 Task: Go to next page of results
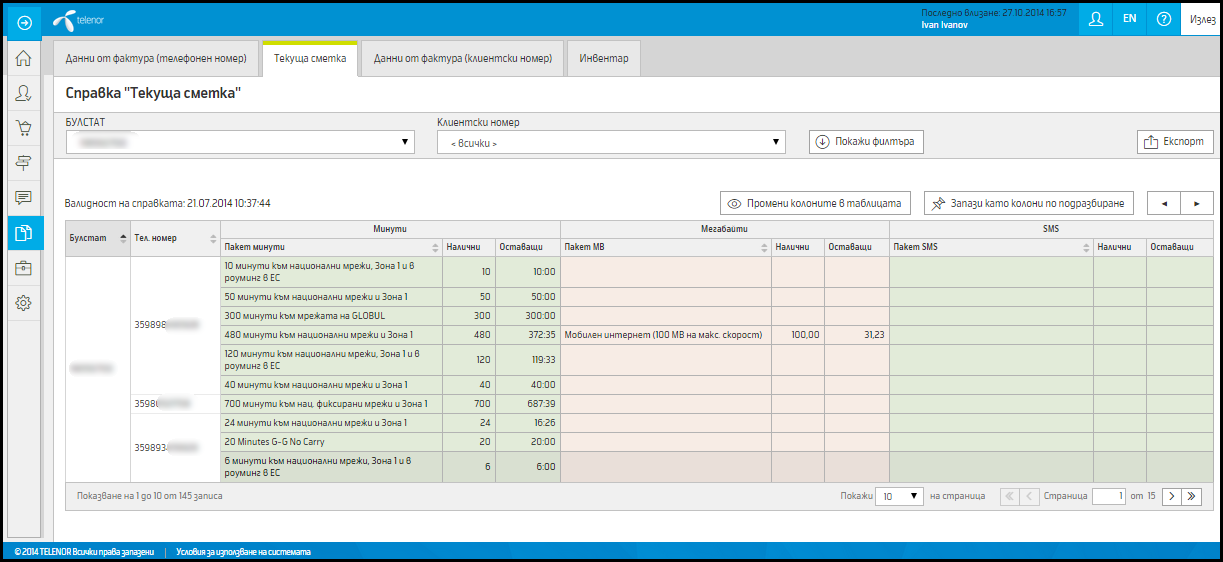(x=1170, y=496)
